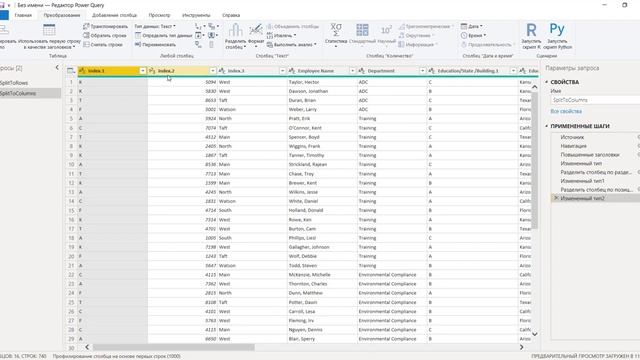
Task: Collapse the СВОЙСТВА section
Action: (x=547, y=82)
